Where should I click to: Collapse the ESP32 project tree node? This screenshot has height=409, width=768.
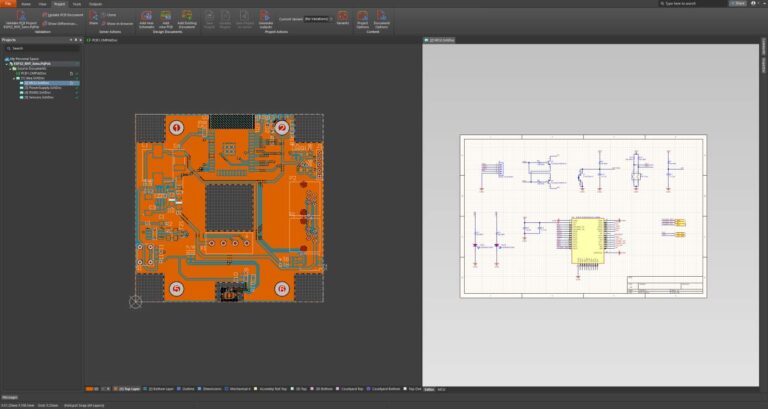point(7,64)
